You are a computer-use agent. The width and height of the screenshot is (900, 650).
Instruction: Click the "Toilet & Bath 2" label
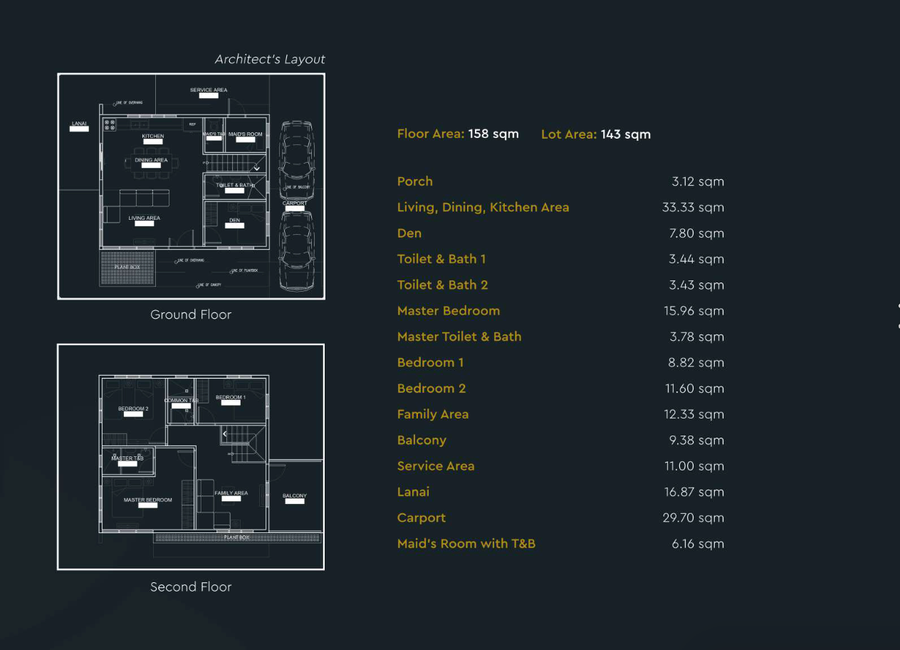(x=443, y=285)
